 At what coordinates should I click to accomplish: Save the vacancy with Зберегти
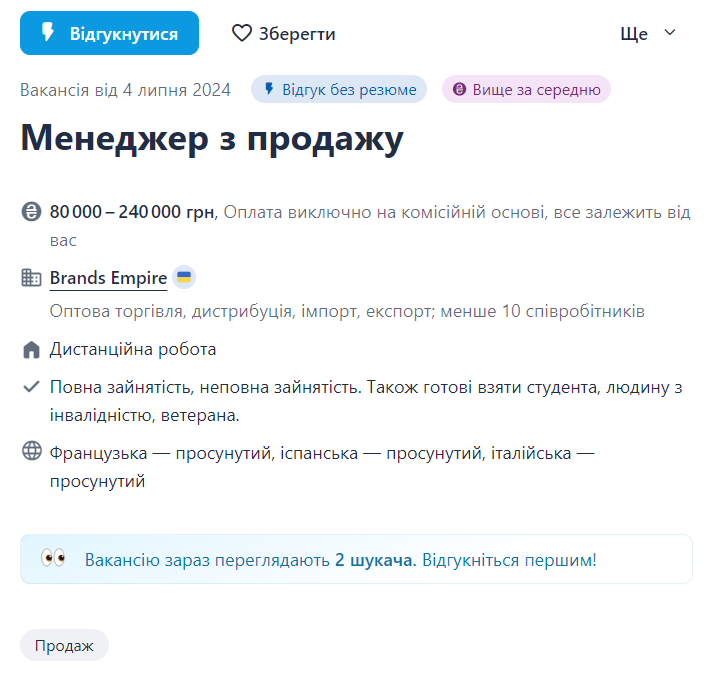(x=284, y=33)
